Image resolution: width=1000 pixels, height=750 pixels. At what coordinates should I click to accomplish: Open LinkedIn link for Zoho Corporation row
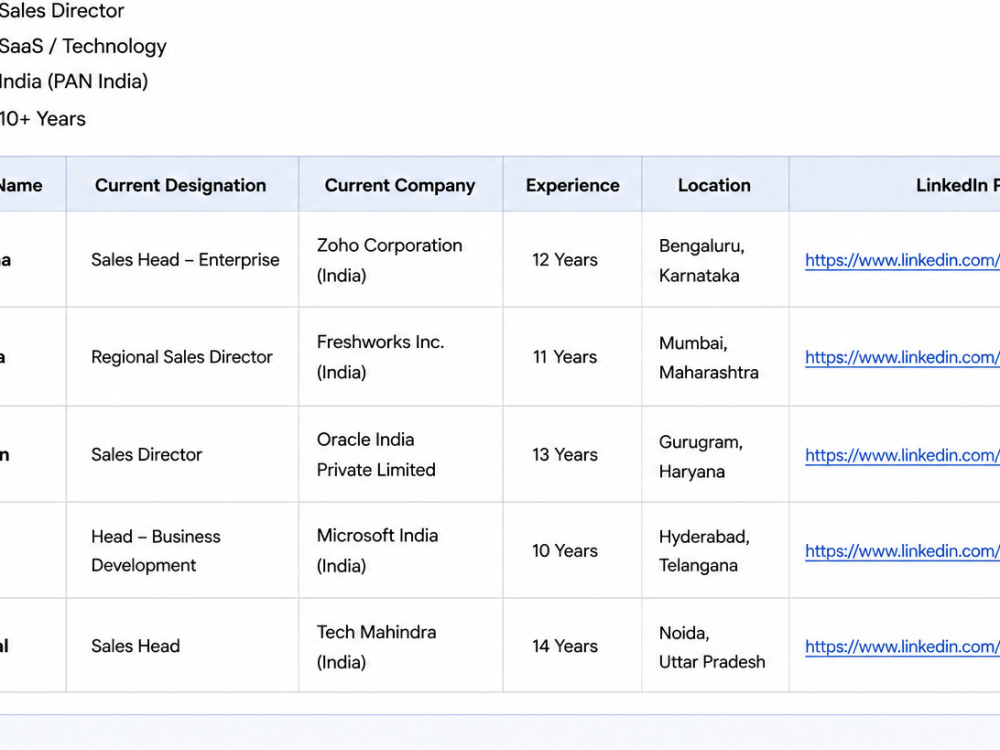point(902,260)
